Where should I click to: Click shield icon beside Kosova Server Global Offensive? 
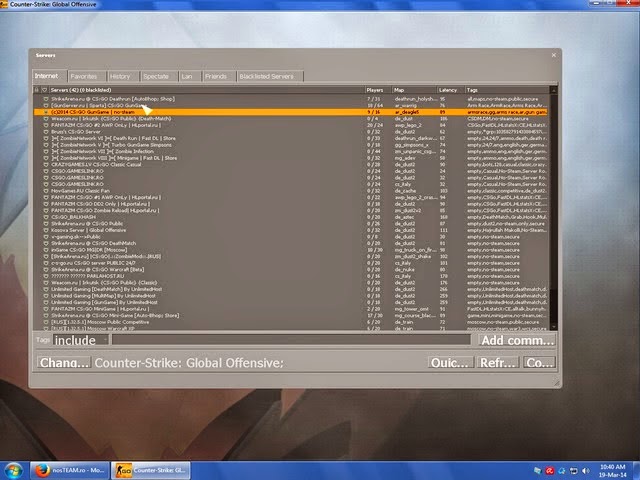click(x=46, y=230)
